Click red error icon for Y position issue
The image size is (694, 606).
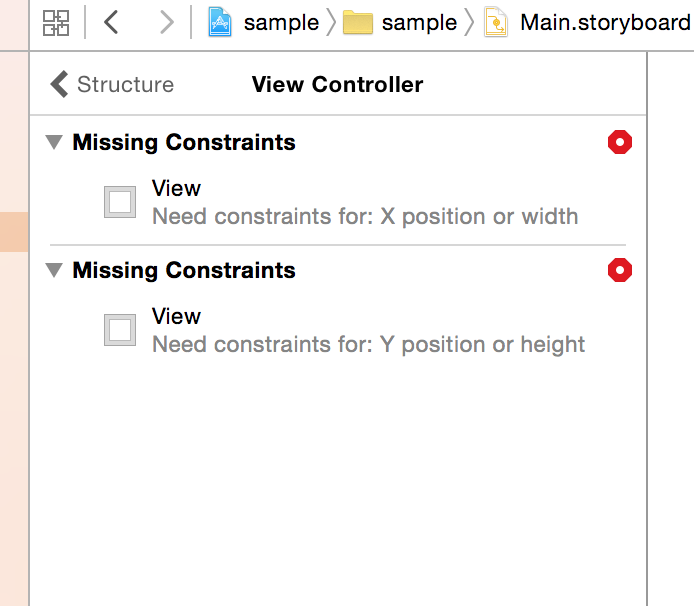click(x=620, y=270)
